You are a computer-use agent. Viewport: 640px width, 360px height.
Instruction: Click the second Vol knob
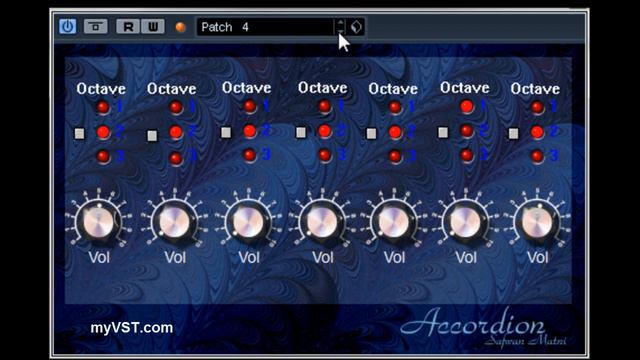(174, 222)
